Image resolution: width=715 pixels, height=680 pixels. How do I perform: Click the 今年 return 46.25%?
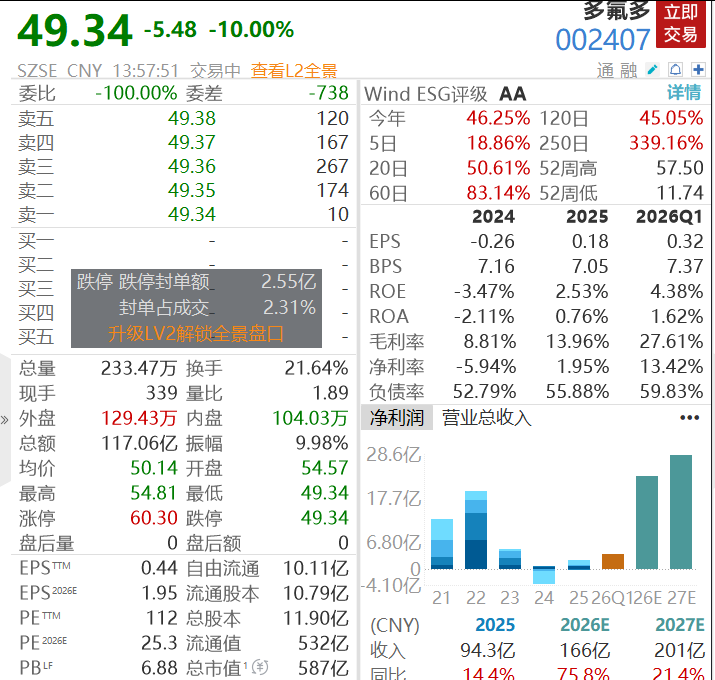498,118
